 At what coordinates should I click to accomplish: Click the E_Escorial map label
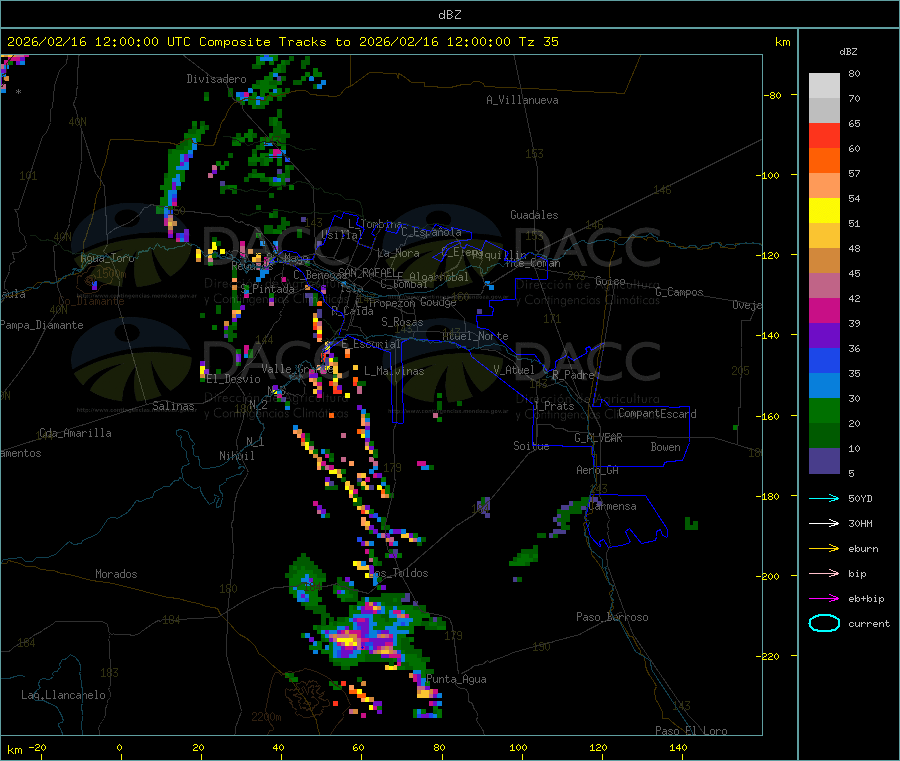coord(371,344)
